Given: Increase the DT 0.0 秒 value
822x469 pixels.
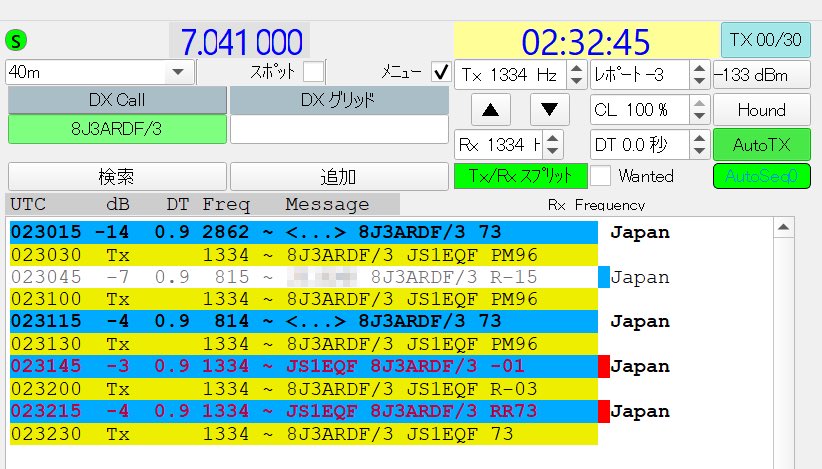Looking at the screenshot, I should tap(699, 138).
